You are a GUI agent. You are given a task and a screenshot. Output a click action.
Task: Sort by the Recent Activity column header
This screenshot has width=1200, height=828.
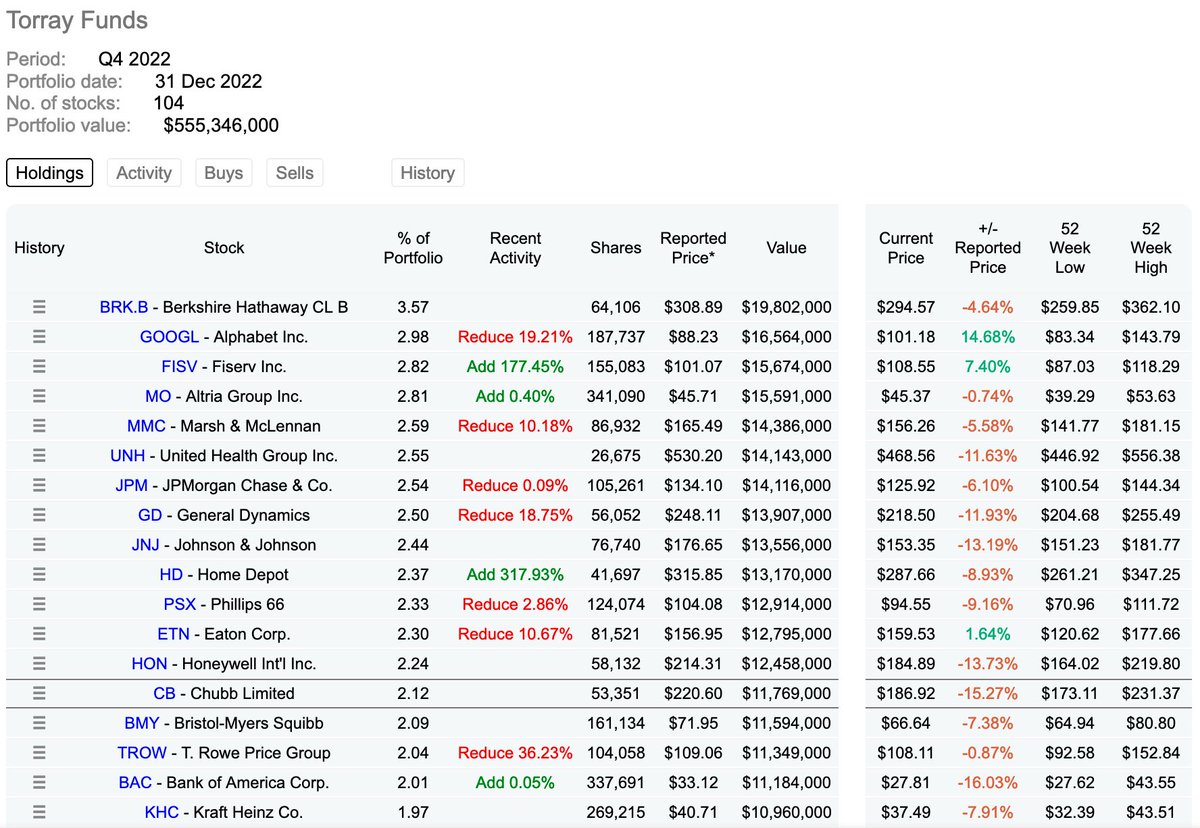point(515,248)
